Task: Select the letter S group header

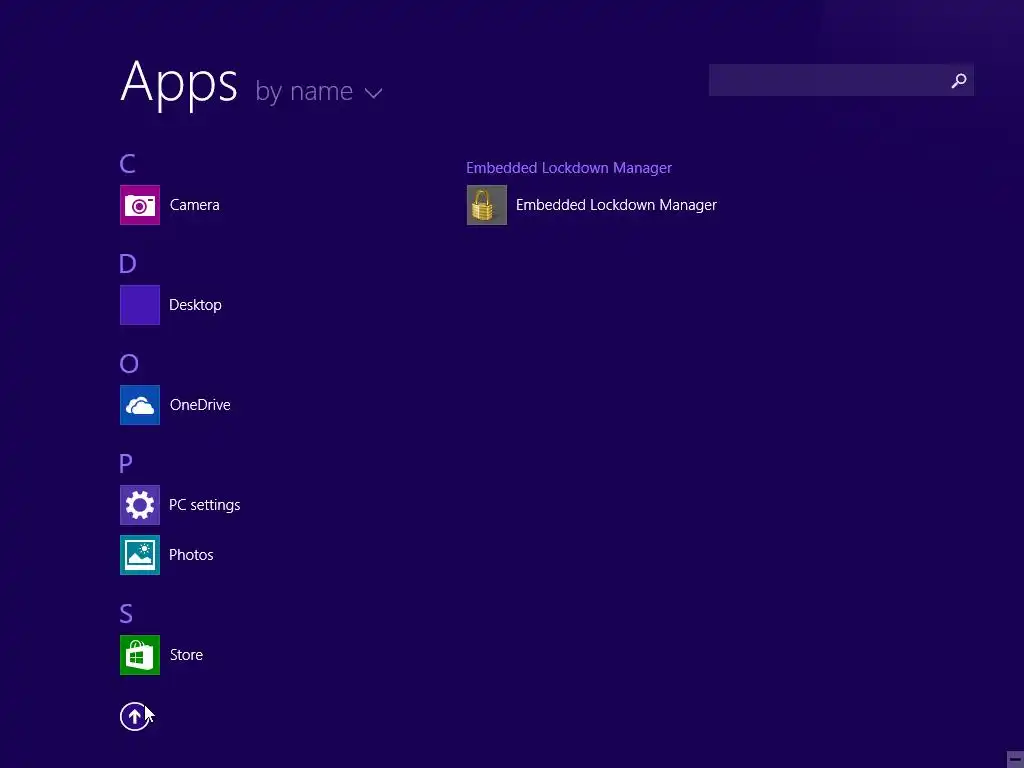Action: (126, 613)
